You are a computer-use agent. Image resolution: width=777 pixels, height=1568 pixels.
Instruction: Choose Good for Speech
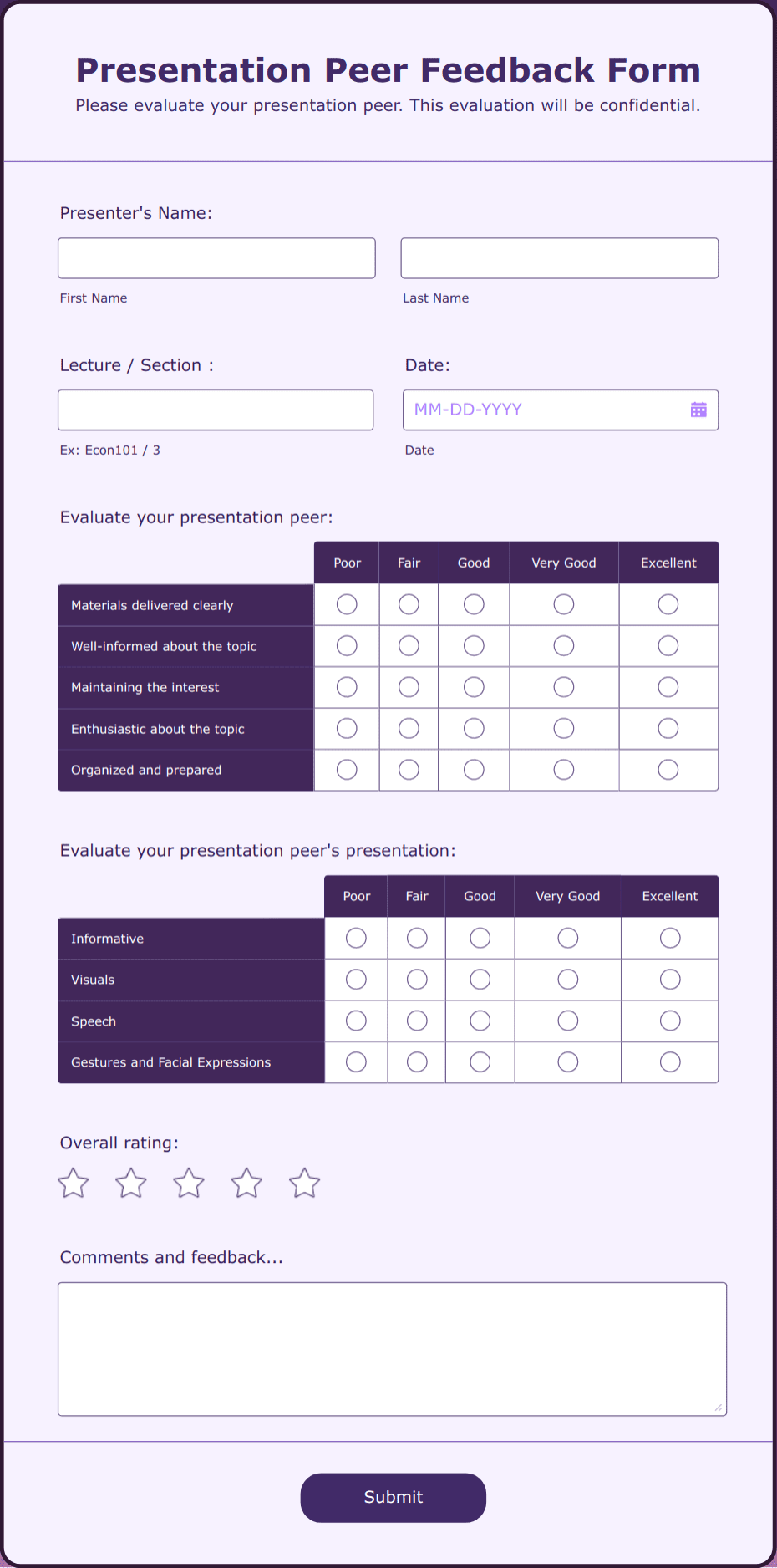click(x=480, y=1020)
